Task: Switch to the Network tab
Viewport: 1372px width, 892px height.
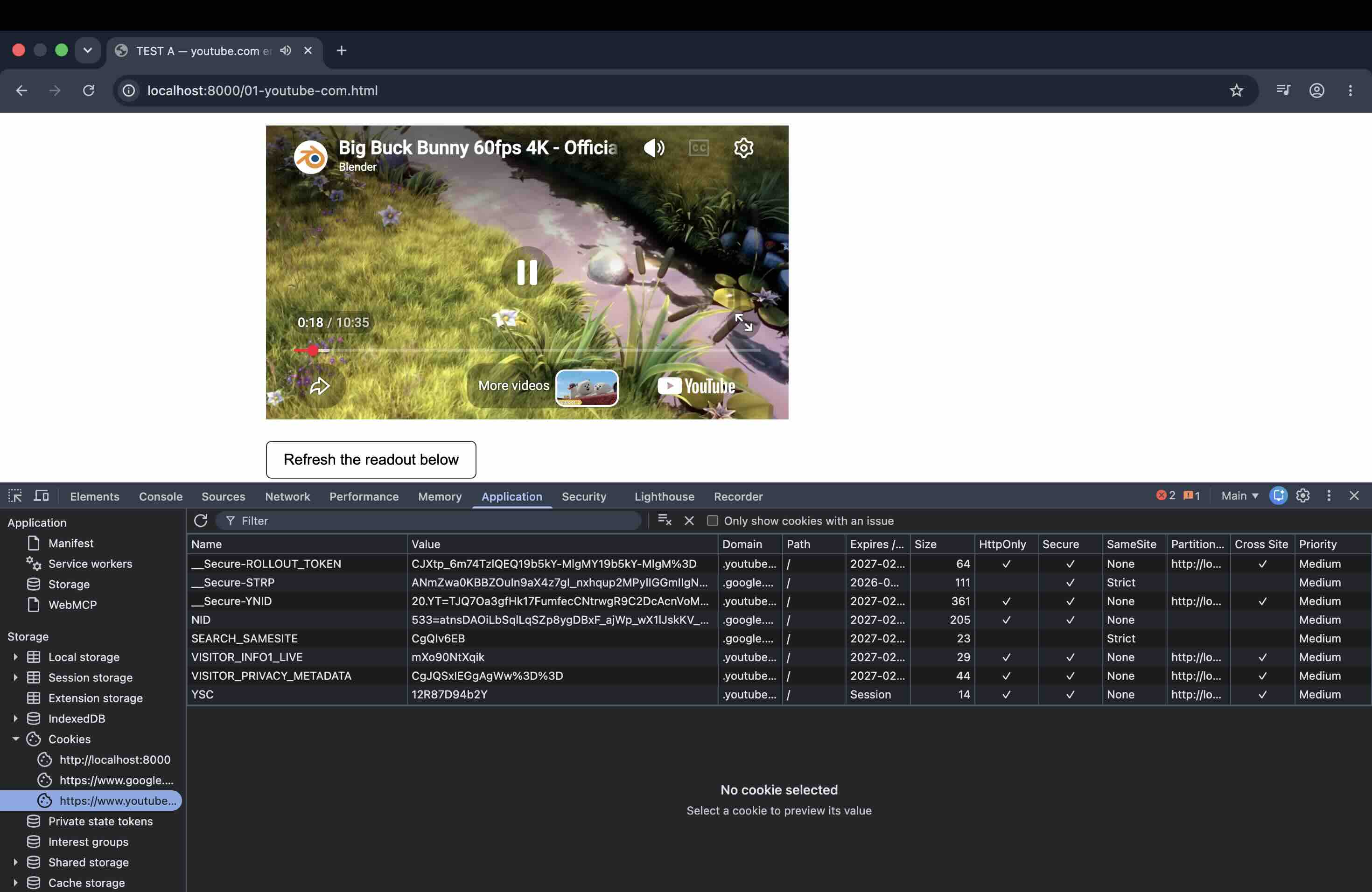Action: pos(287,496)
